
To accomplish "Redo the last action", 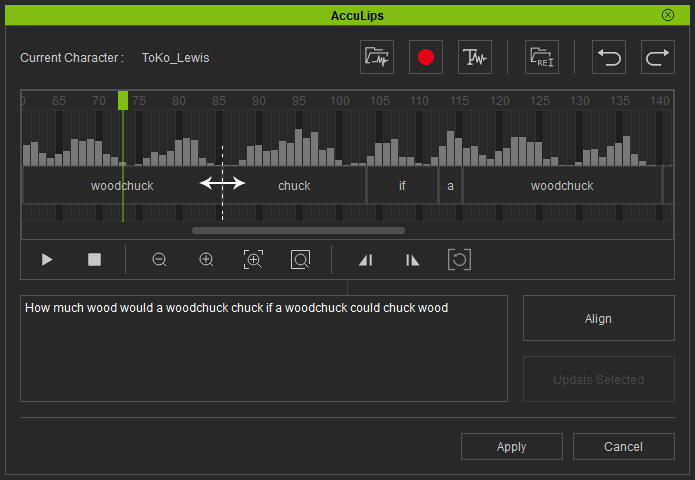I will pos(657,57).
